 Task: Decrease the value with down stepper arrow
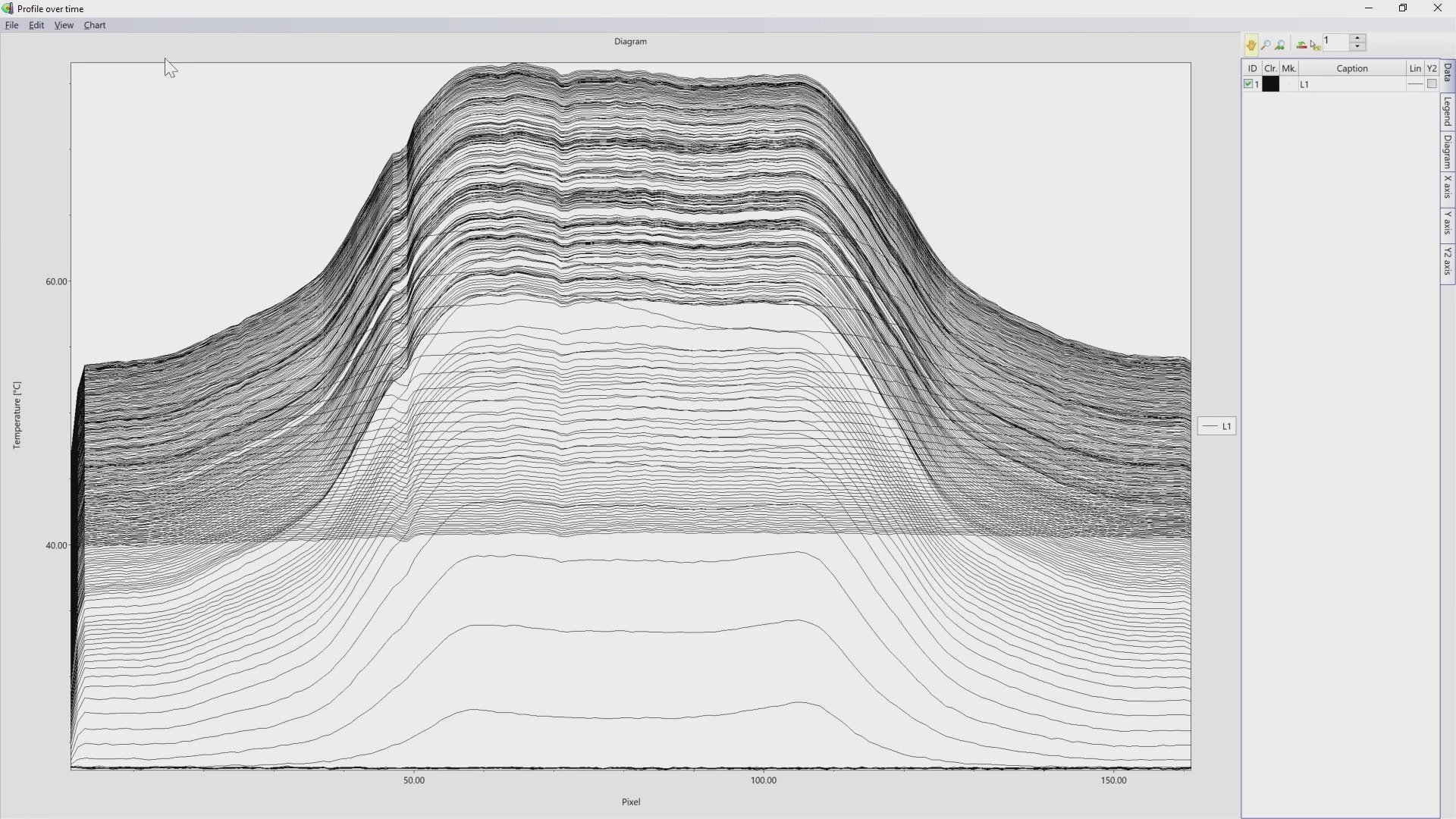(1357, 47)
